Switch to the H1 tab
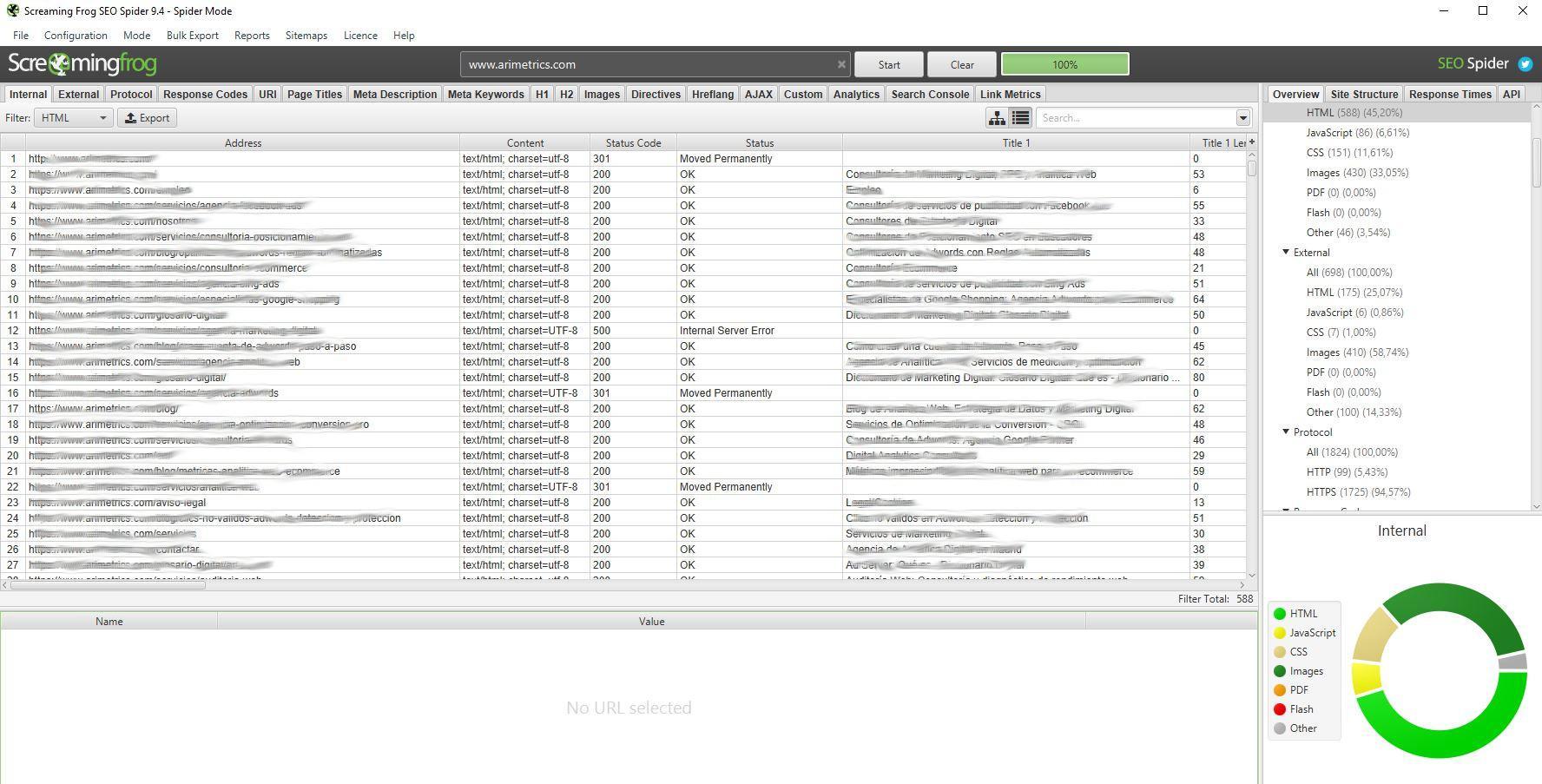Image resolution: width=1542 pixels, height=784 pixels. [542, 95]
